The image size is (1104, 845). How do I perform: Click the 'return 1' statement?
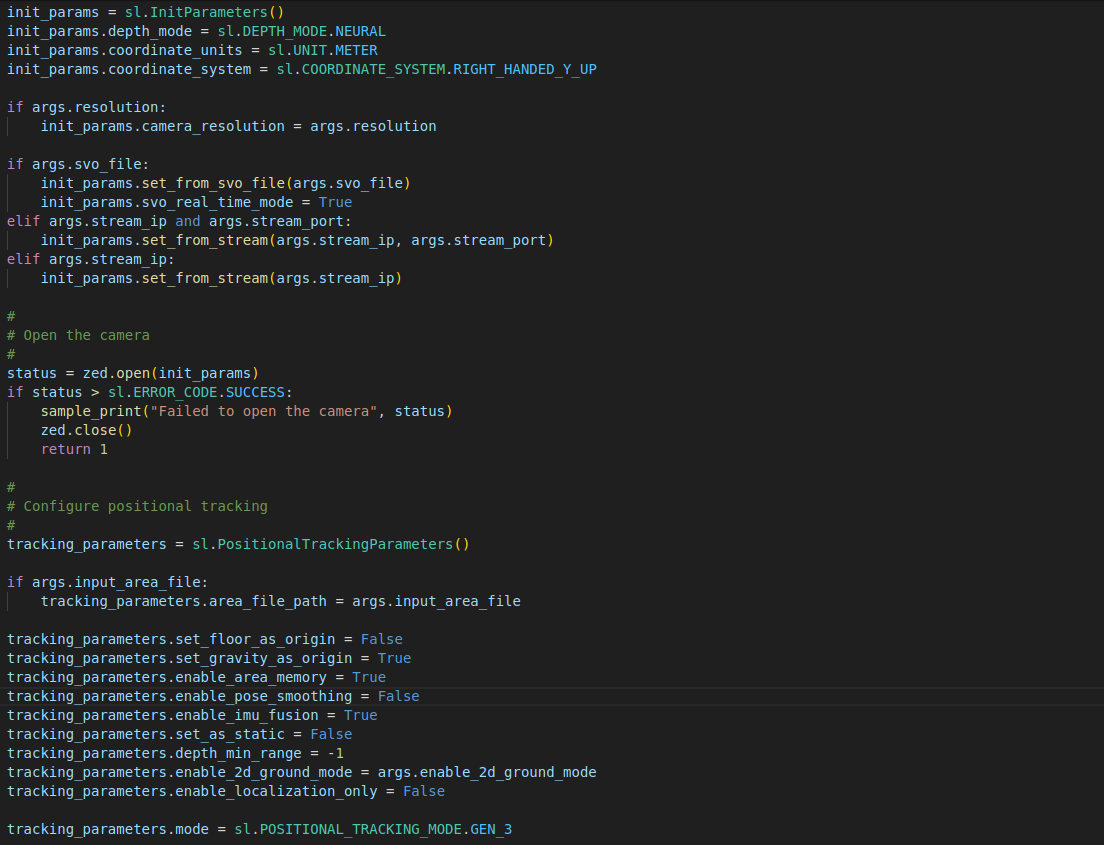(x=74, y=449)
